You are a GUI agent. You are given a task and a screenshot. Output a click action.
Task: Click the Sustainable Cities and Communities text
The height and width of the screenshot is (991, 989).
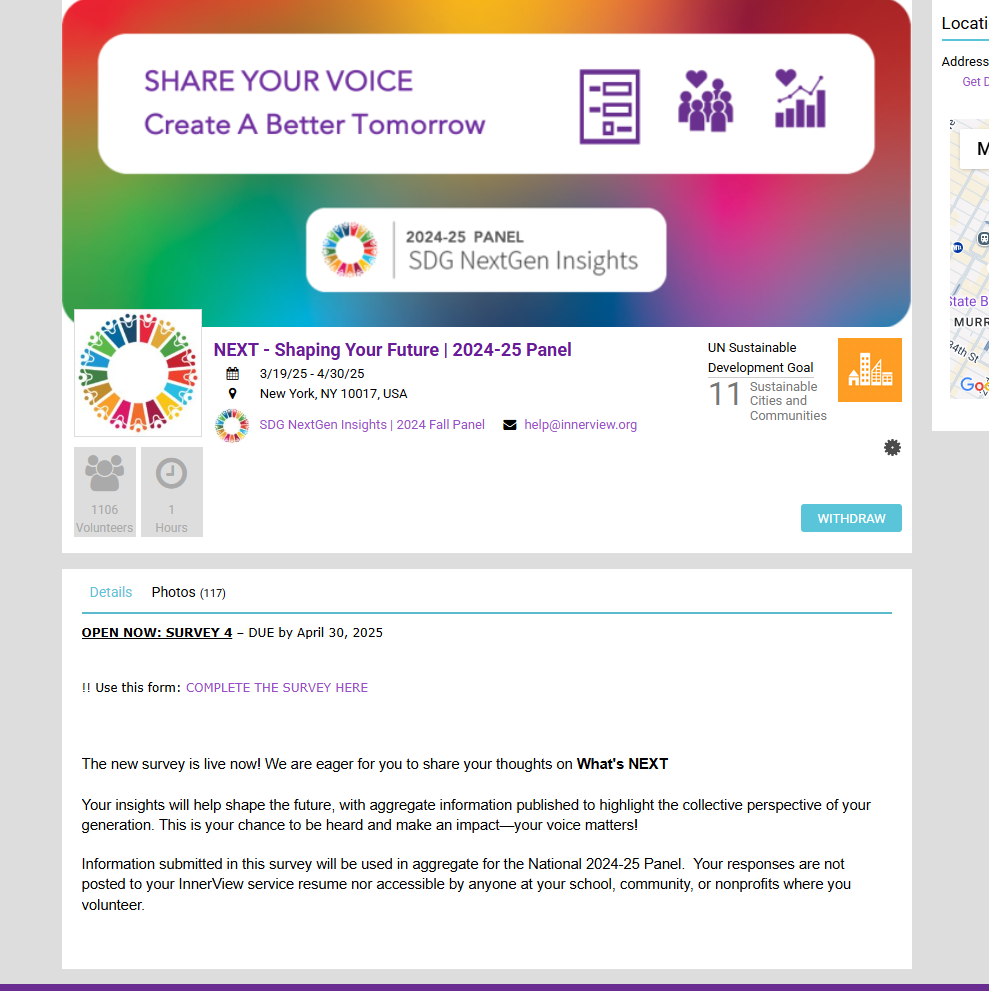(x=788, y=401)
